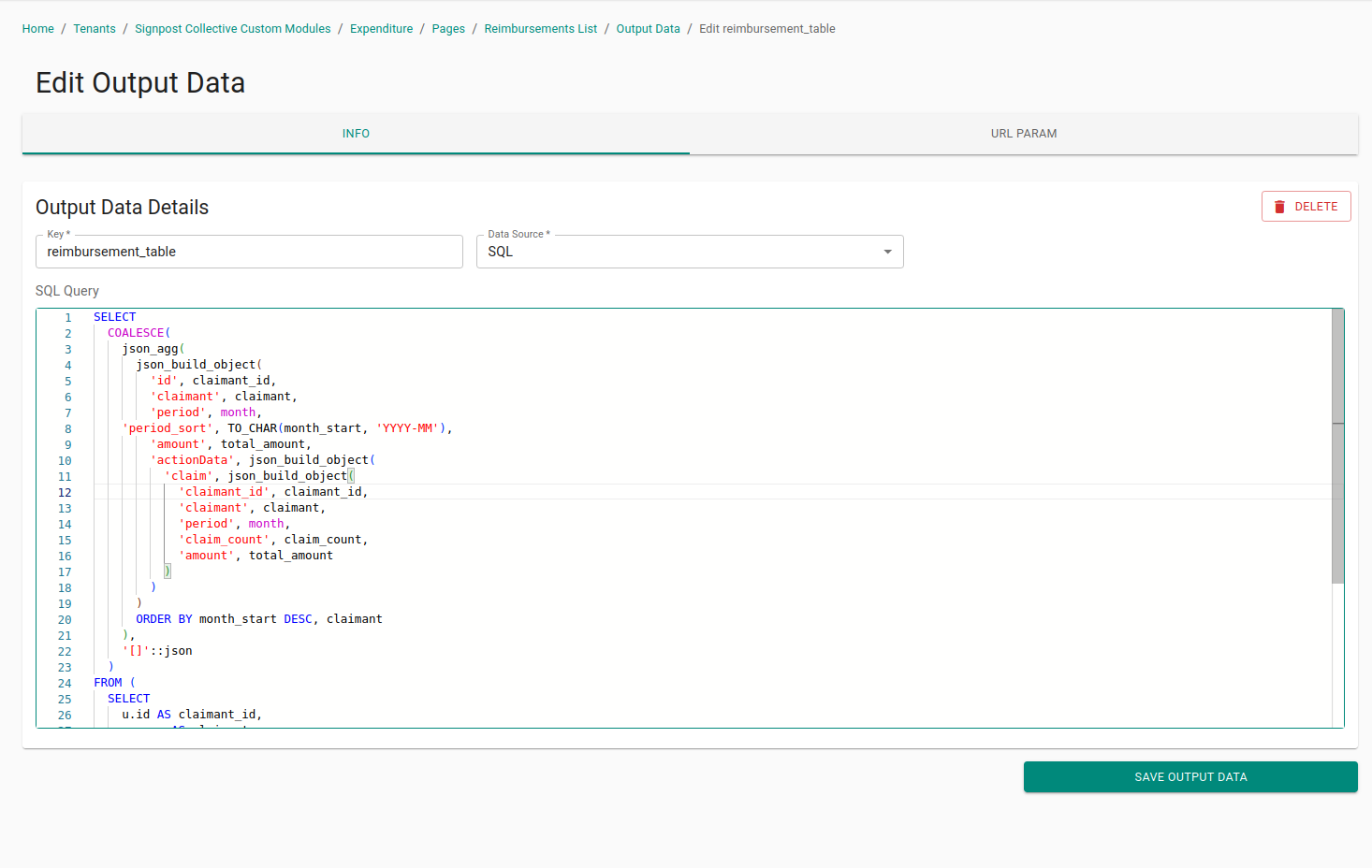Click 'period_sort' string on line 8

click(168, 428)
